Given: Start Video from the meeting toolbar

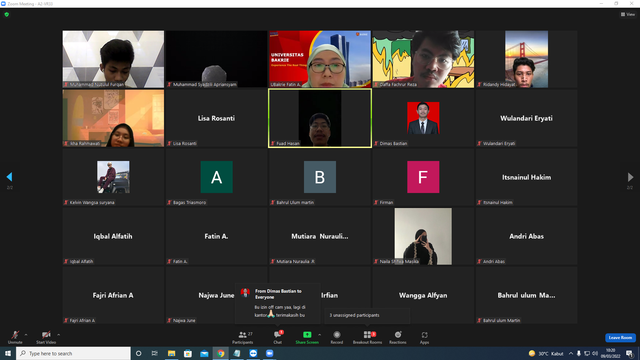Looking at the screenshot, I should tap(46, 337).
